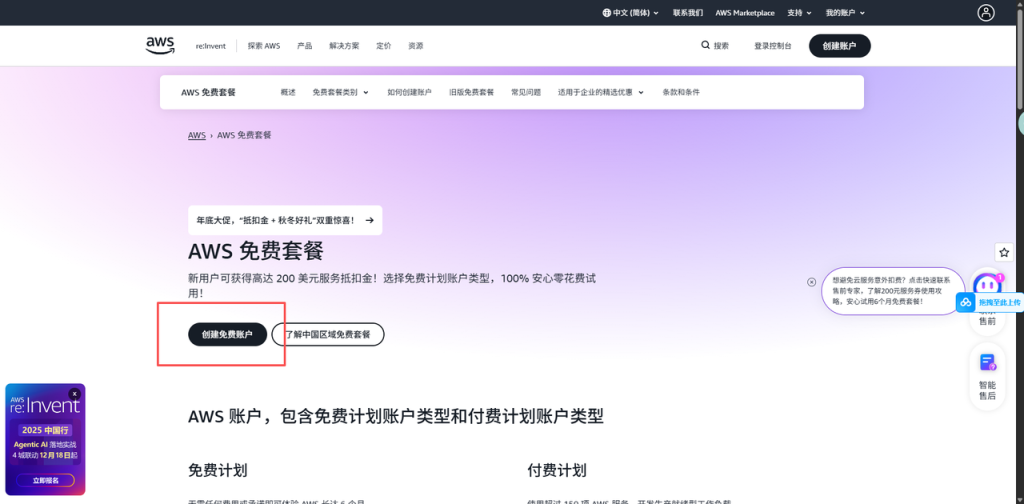Open 联系我们 link in top bar
Screen dimensions: 1024x504
(688, 12)
